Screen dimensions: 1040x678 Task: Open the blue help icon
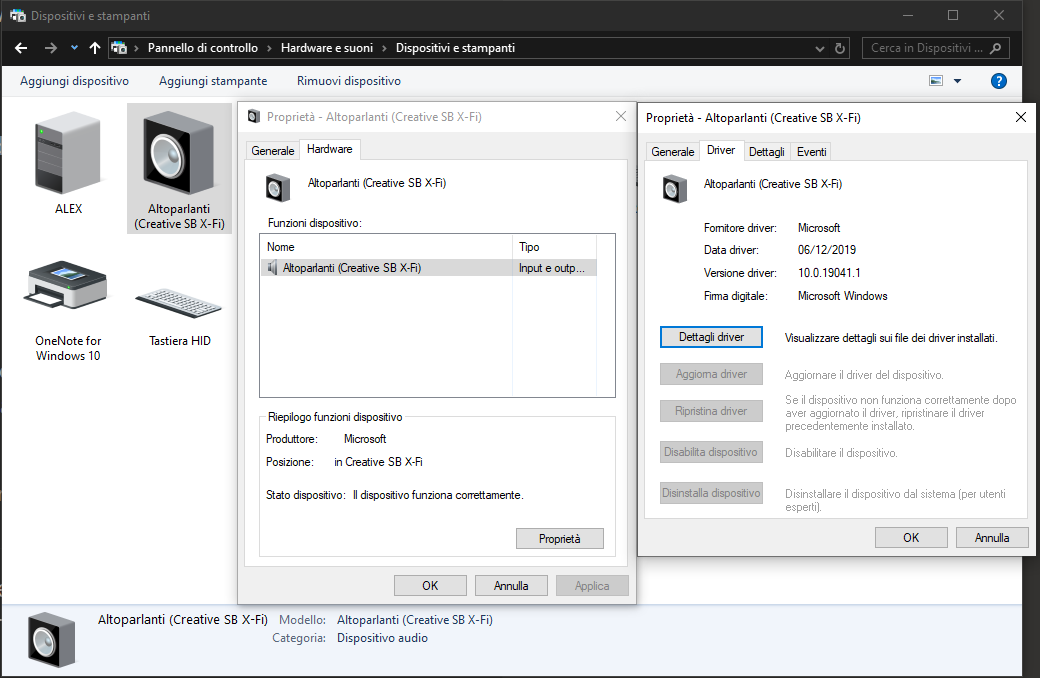(998, 81)
